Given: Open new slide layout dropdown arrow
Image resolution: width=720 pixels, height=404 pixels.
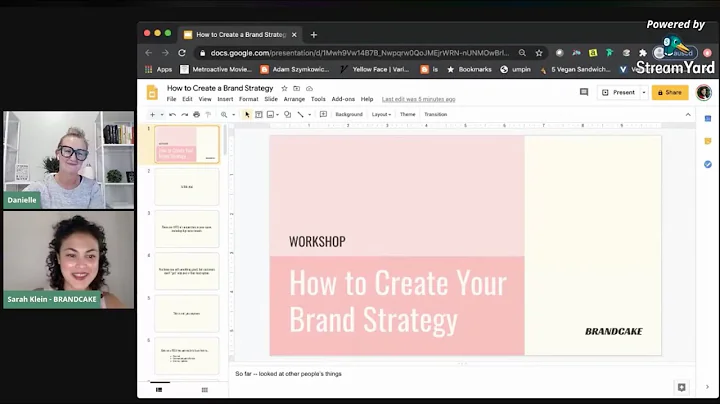Looking at the screenshot, I should [x=162, y=114].
